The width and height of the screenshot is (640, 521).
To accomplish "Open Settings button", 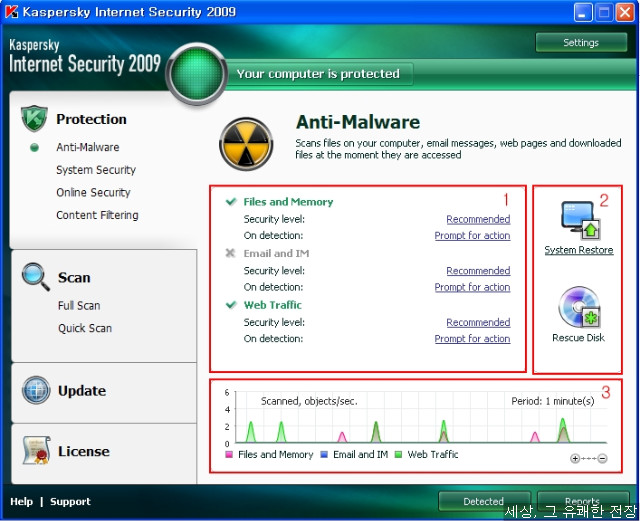I will click(581, 42).
